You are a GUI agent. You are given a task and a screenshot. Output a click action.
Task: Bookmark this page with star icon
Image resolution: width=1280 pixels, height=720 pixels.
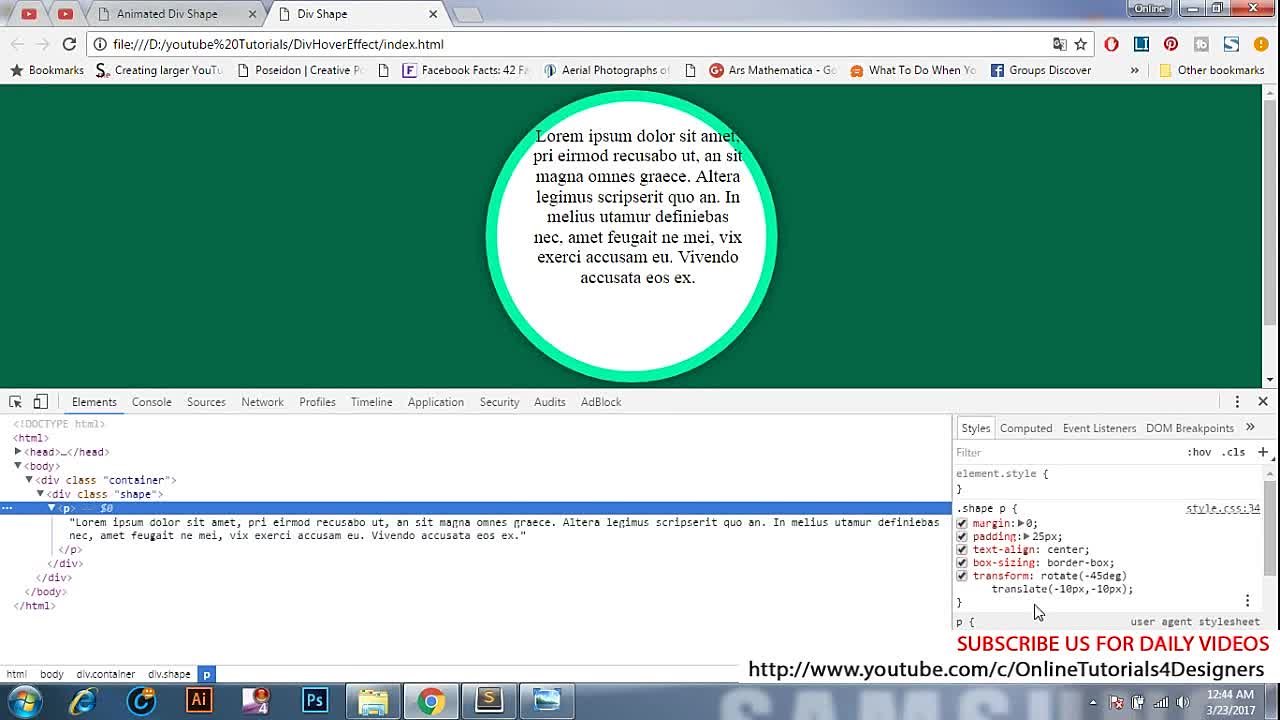[x=1080, y=44]
